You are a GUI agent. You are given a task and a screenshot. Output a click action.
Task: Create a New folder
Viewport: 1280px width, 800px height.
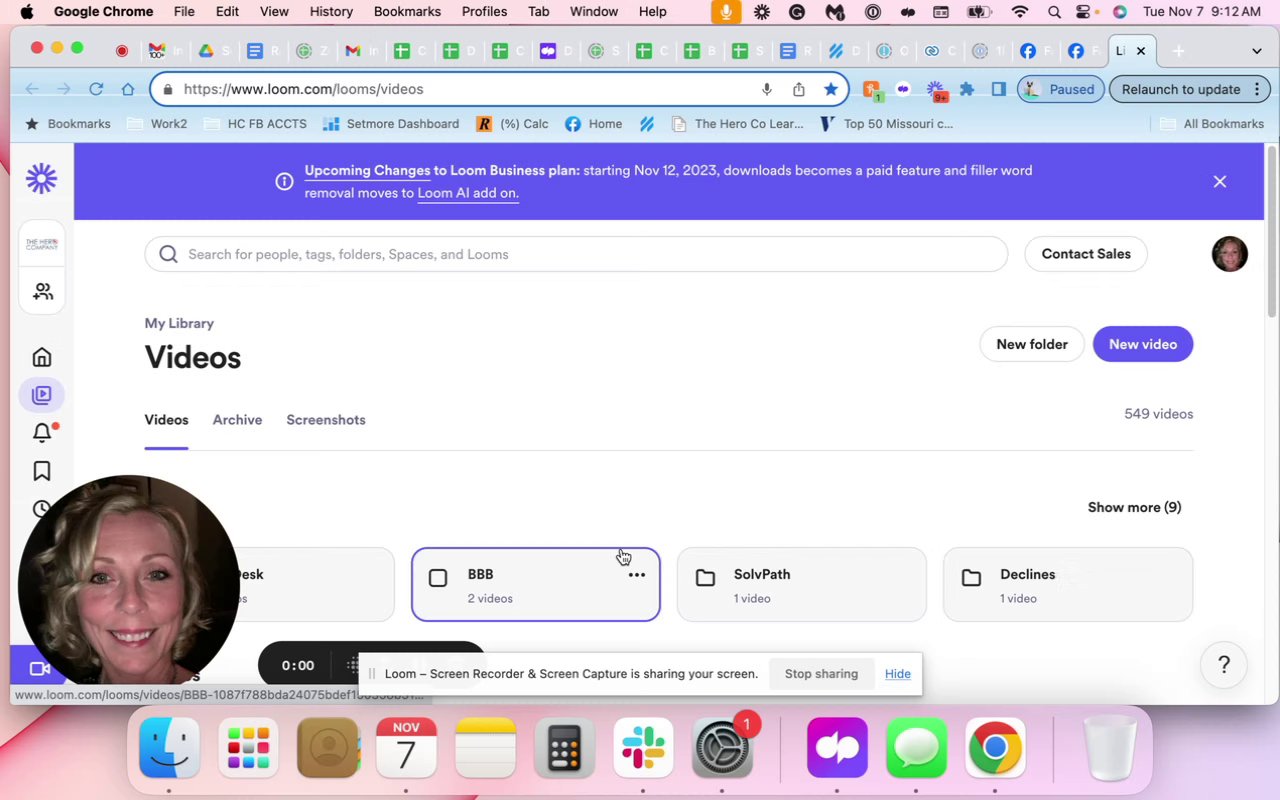click(1032, 344)
